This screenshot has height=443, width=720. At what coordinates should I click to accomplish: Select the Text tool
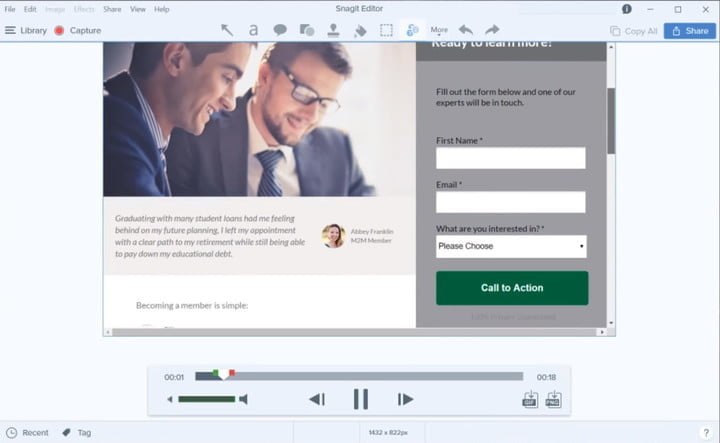click(253, 30)
